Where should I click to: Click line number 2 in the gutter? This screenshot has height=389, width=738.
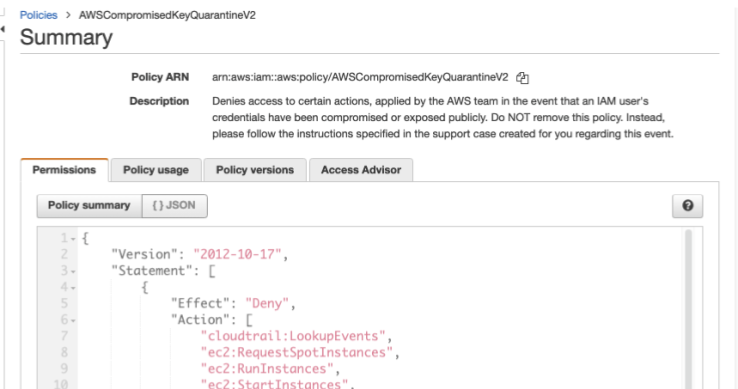click(x=64, y=254)
